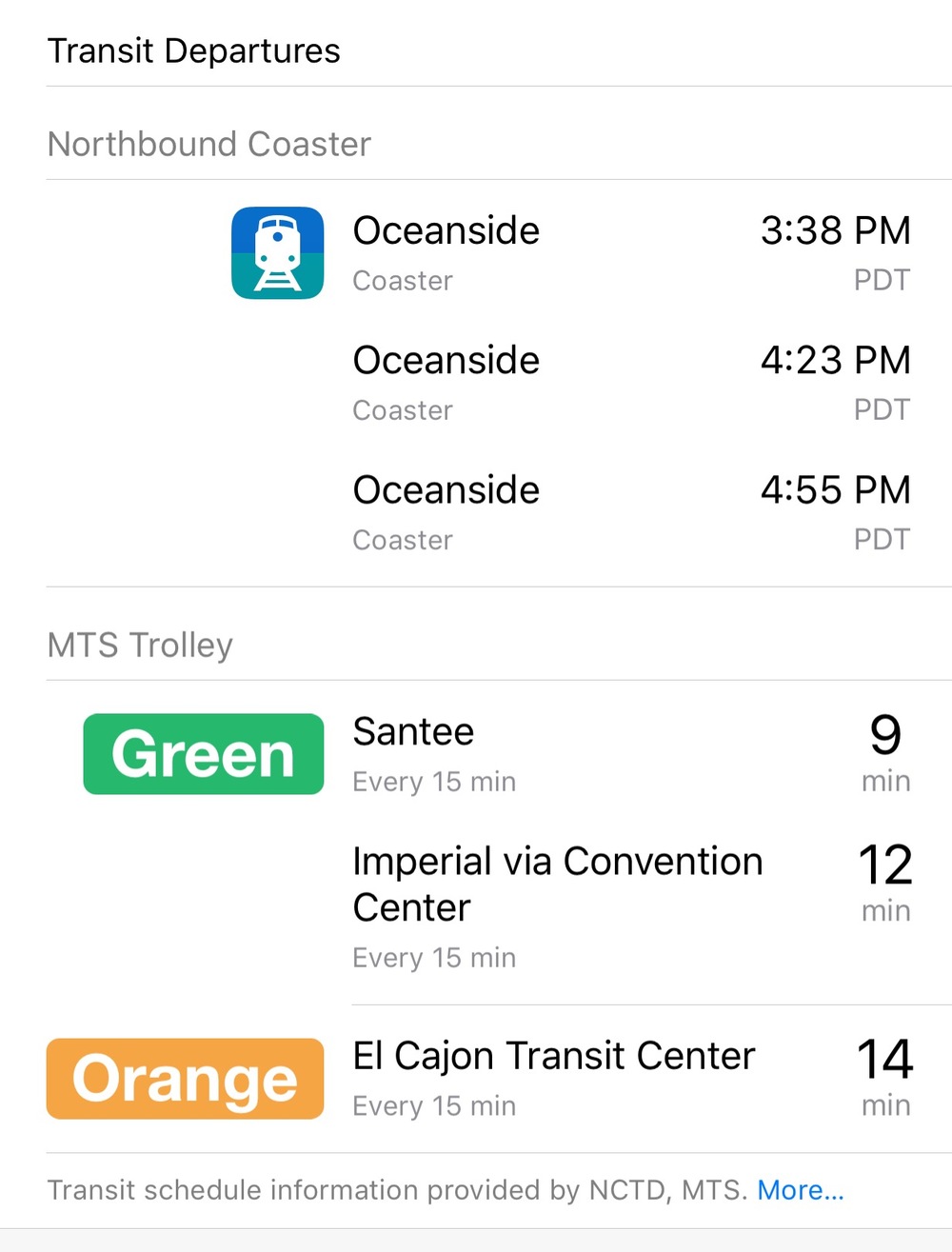Tap the MTS Trolley section header
Viewport: 952px width, 1252px height.
[140, 645]
